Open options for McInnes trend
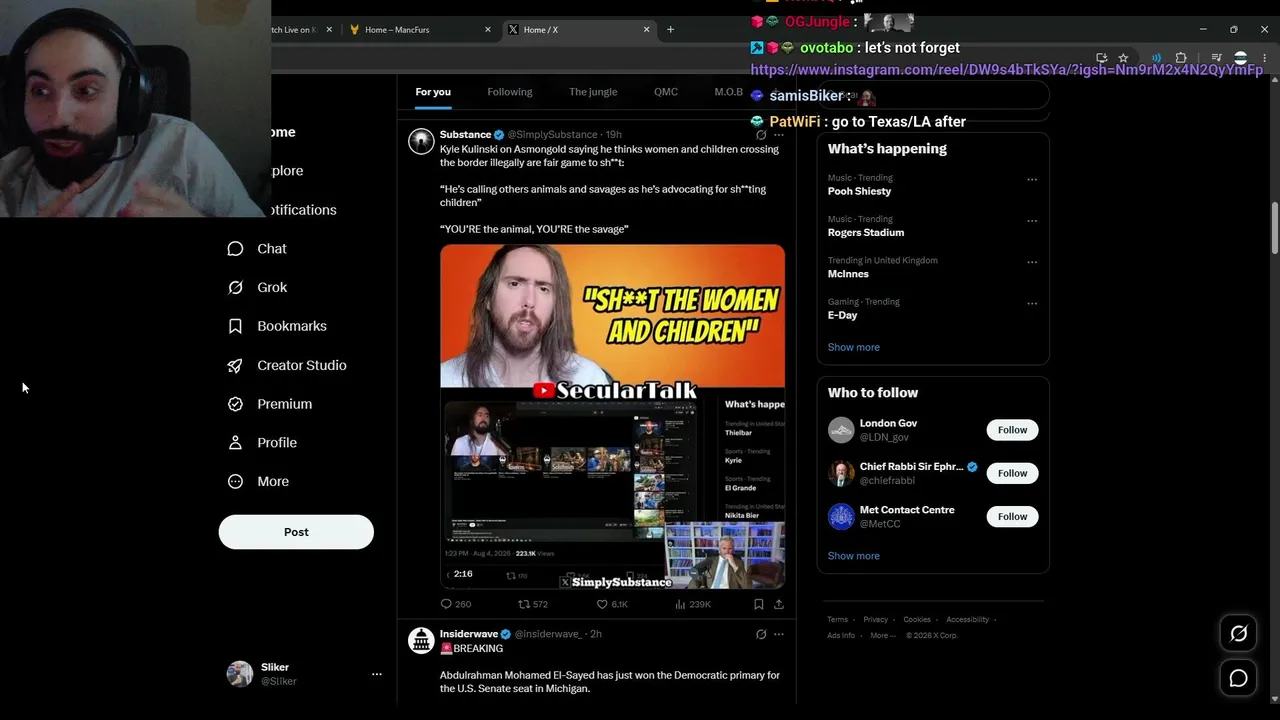 pos(1032,263)
